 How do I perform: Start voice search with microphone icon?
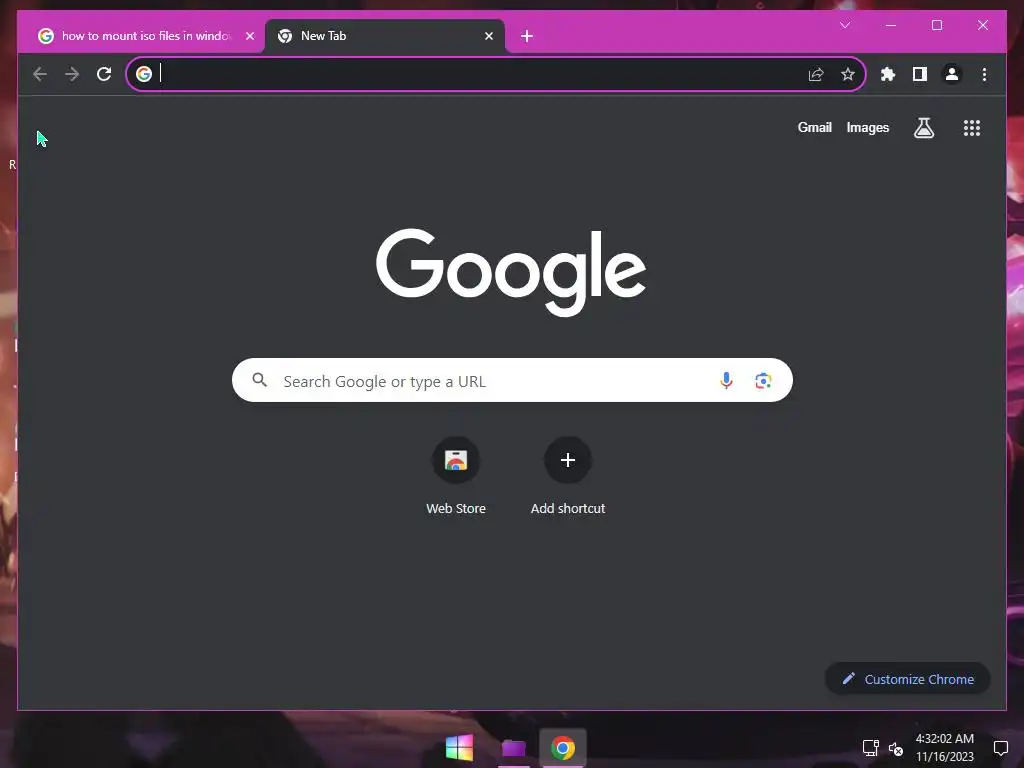coord(726,381)
